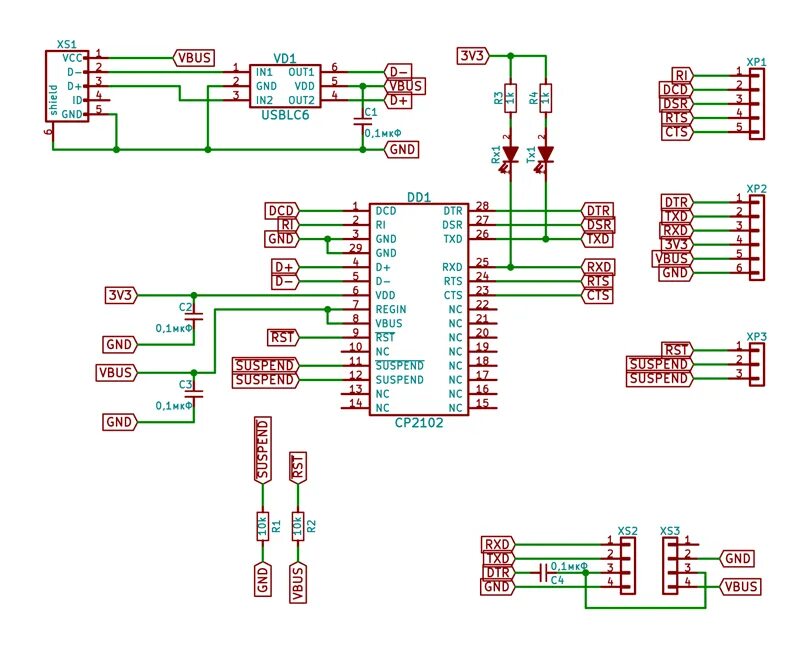Select the Tx1 LED symbol

click(545, 155)
